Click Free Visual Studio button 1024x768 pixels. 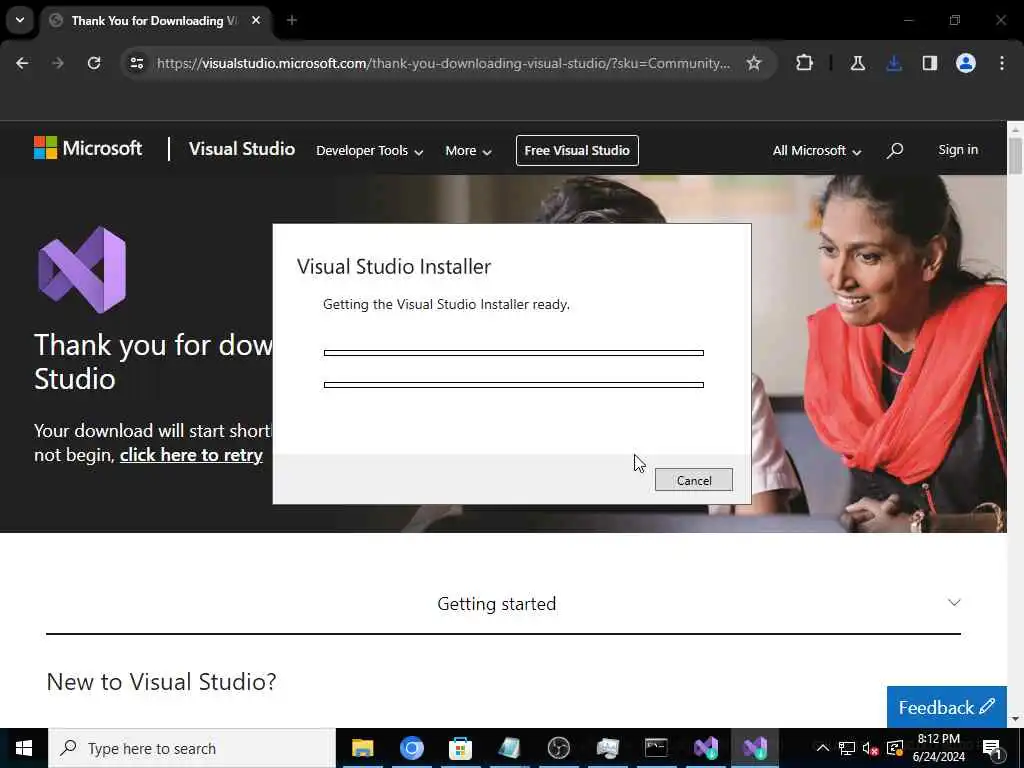click(577, 150)
